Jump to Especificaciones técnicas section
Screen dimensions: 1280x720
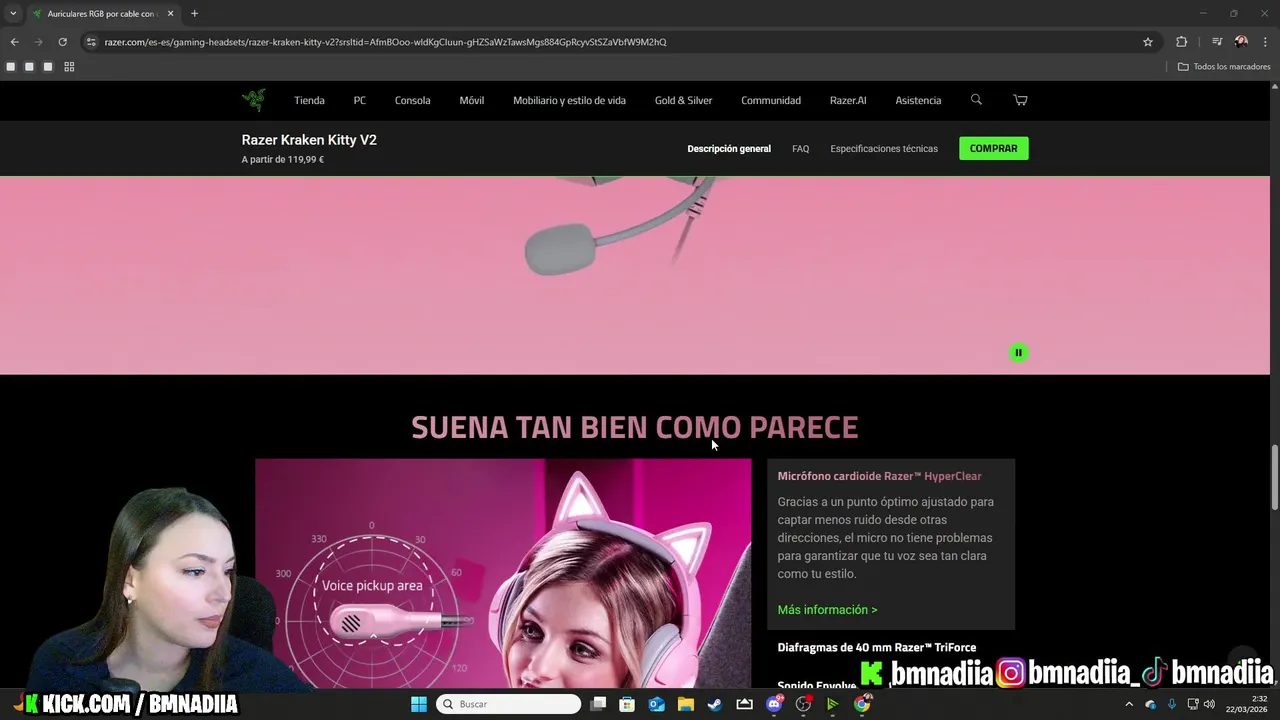[884, 148]
